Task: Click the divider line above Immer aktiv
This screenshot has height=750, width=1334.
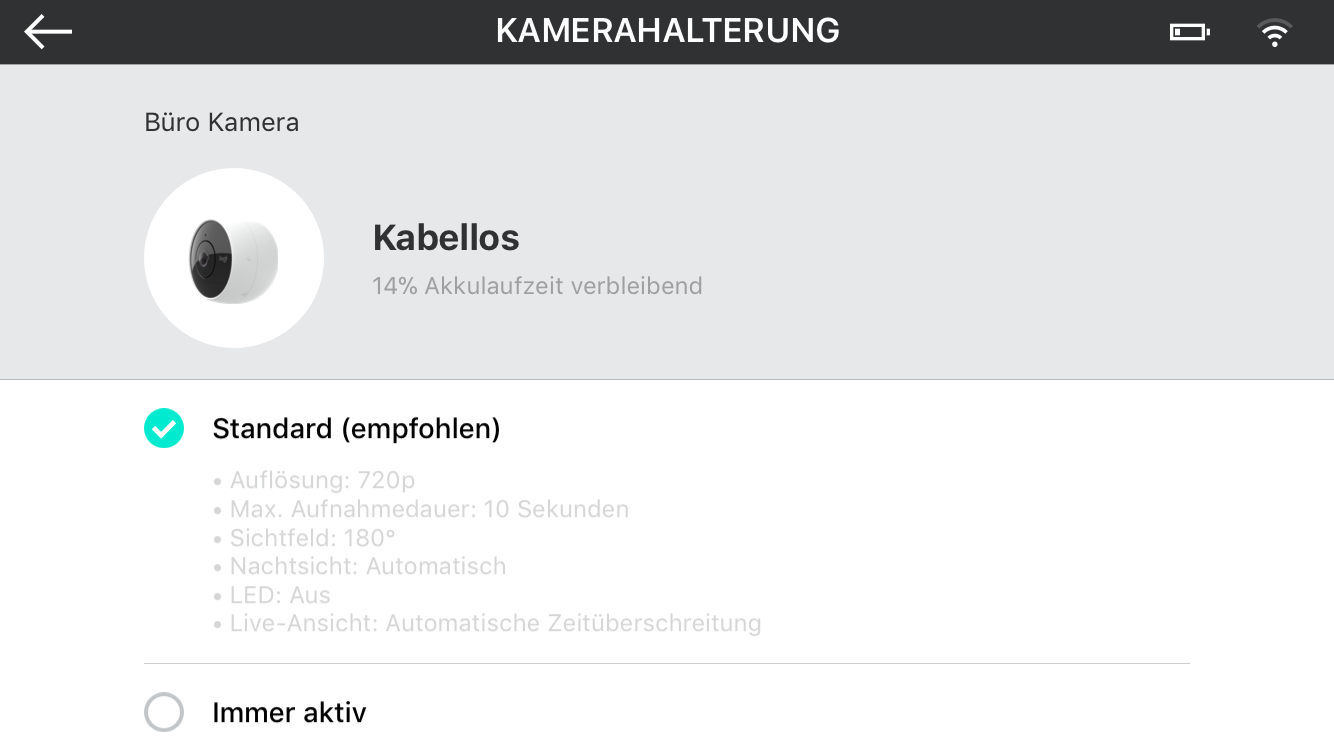Action: click(667, 663)
